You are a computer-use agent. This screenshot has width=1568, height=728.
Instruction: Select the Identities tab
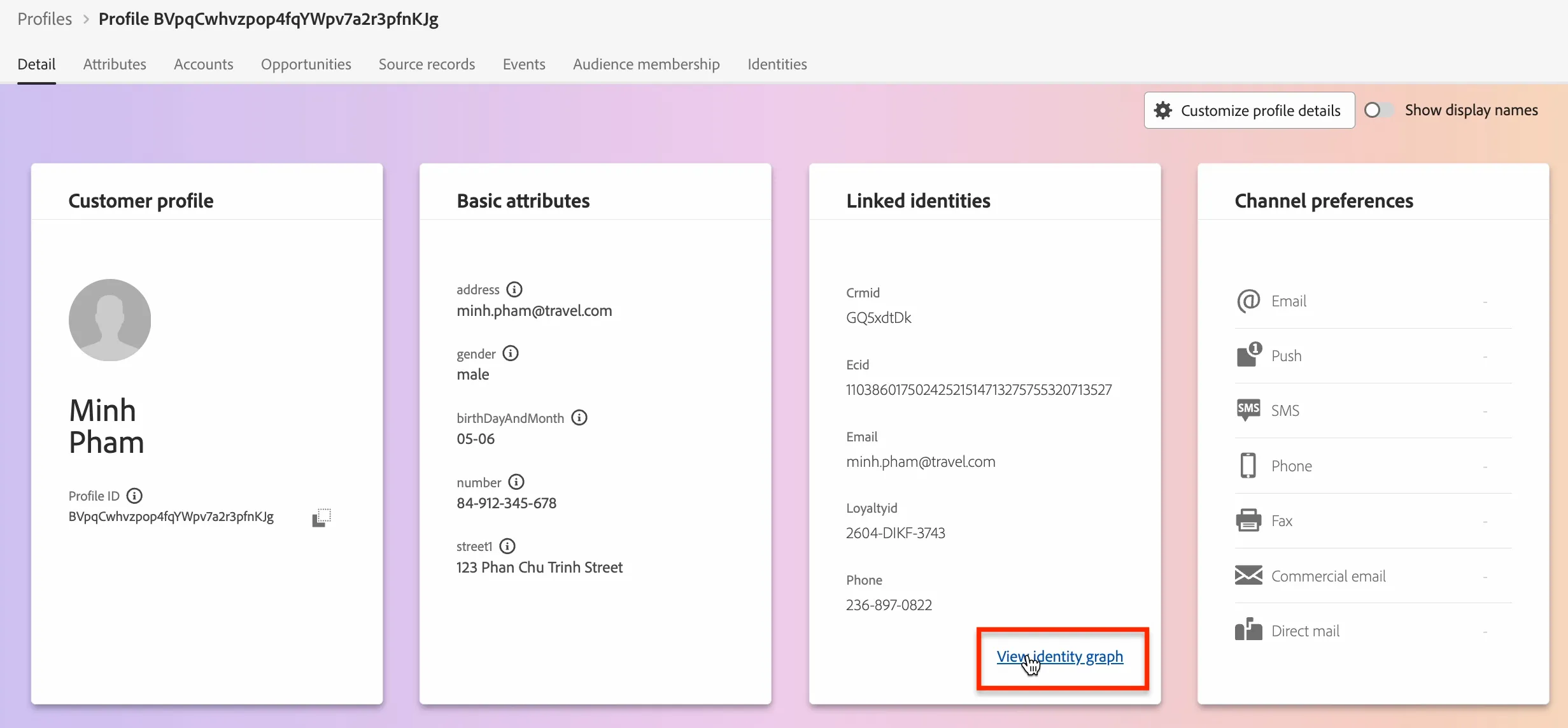(x=777, y=64)
